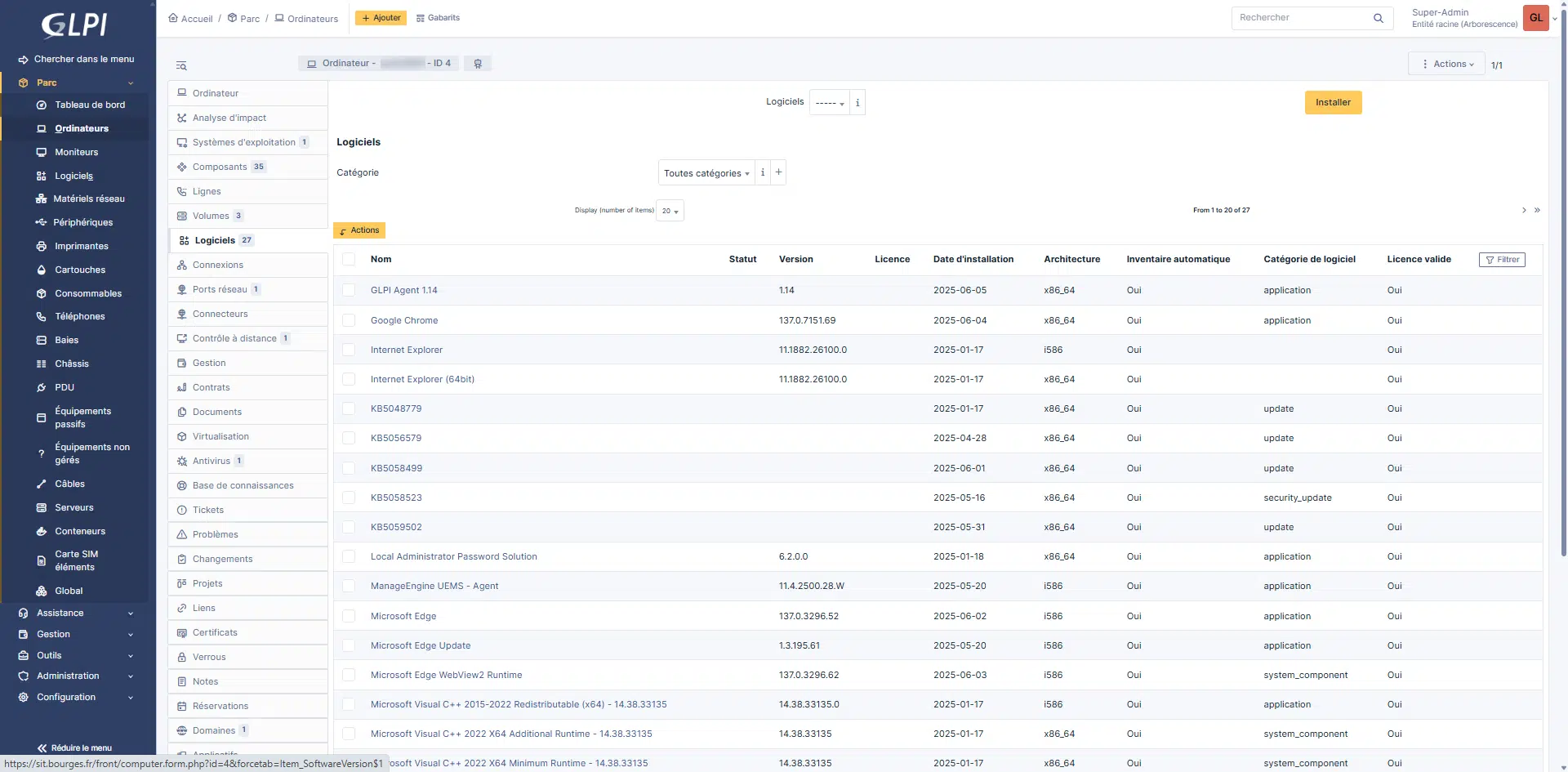Check Local Administrator Password Solution checkbox

(x=349, y=556)
